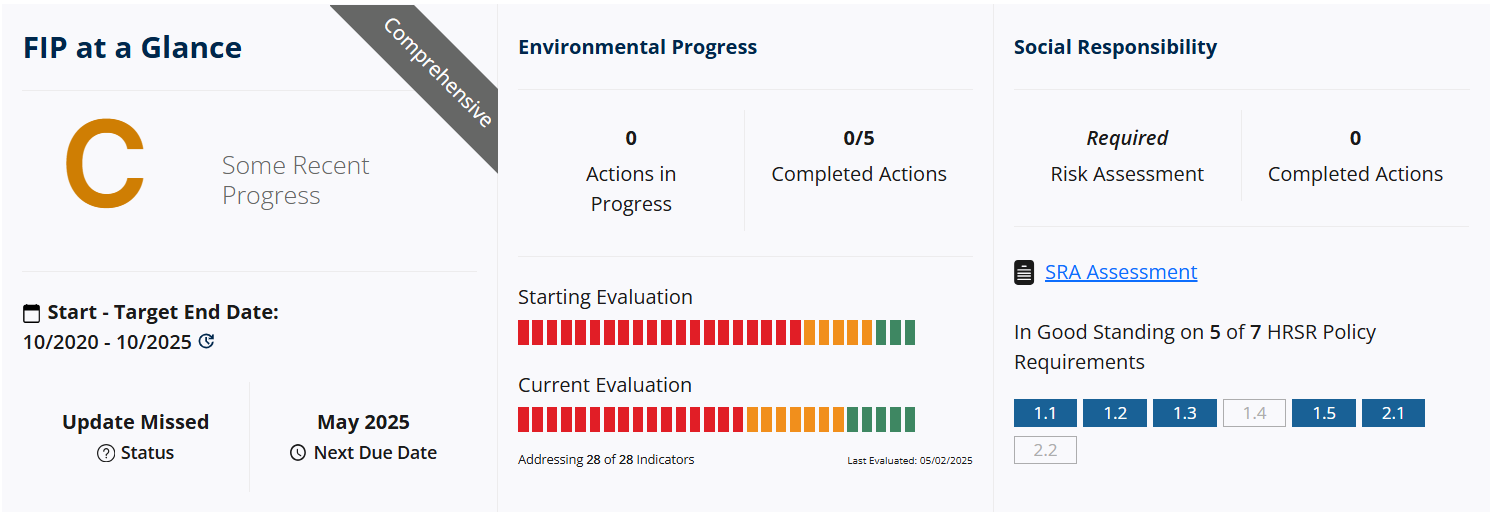Click the unfilled 1.4 requirement badge

pos(1254,413)
